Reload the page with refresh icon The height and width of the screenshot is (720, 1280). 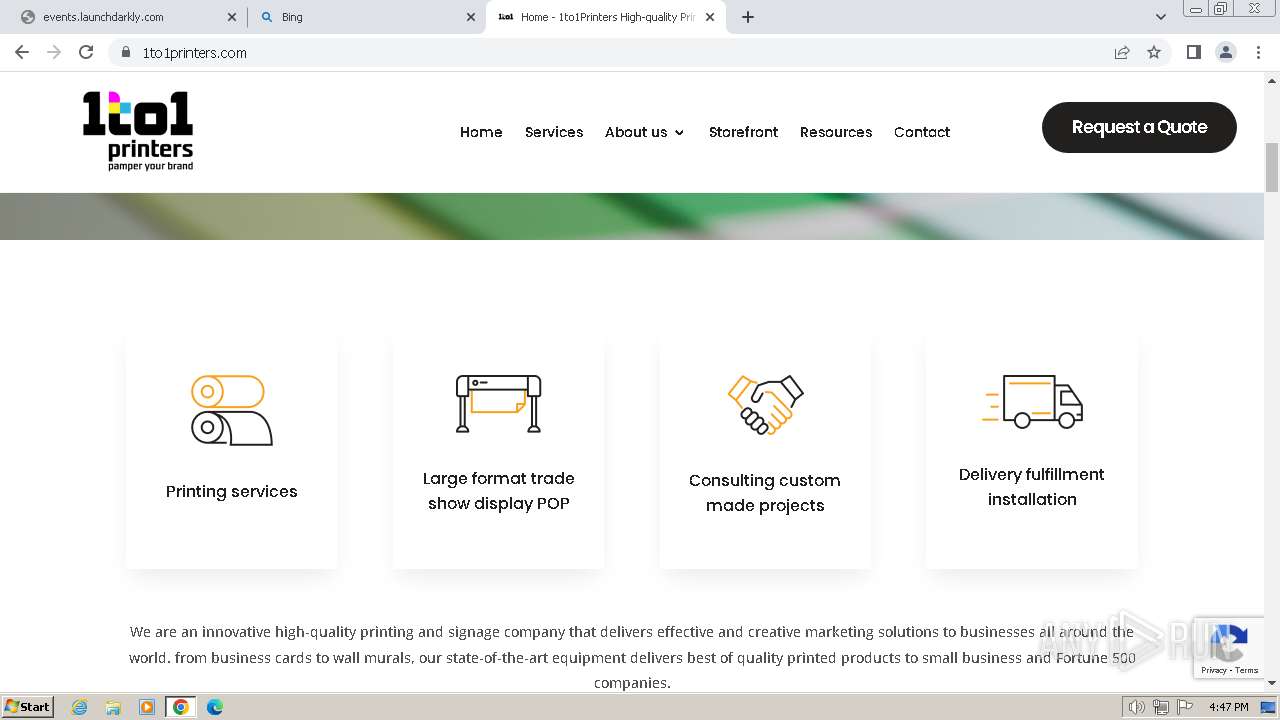coord(86,52)
